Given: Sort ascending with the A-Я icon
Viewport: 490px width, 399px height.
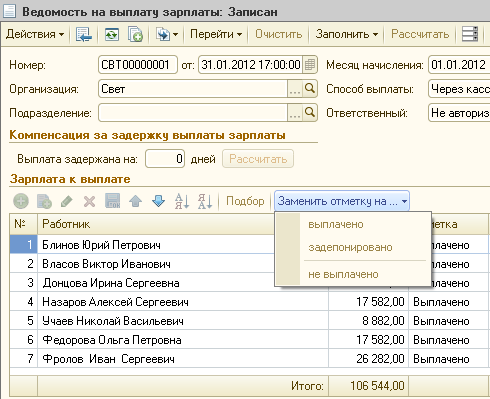Looking at the screenshot, I should coord(182,201).
